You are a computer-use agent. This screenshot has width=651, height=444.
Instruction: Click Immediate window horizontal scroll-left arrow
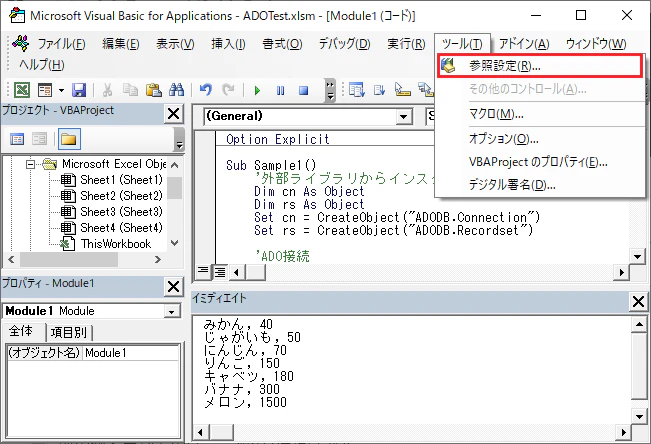pos(201,432)
